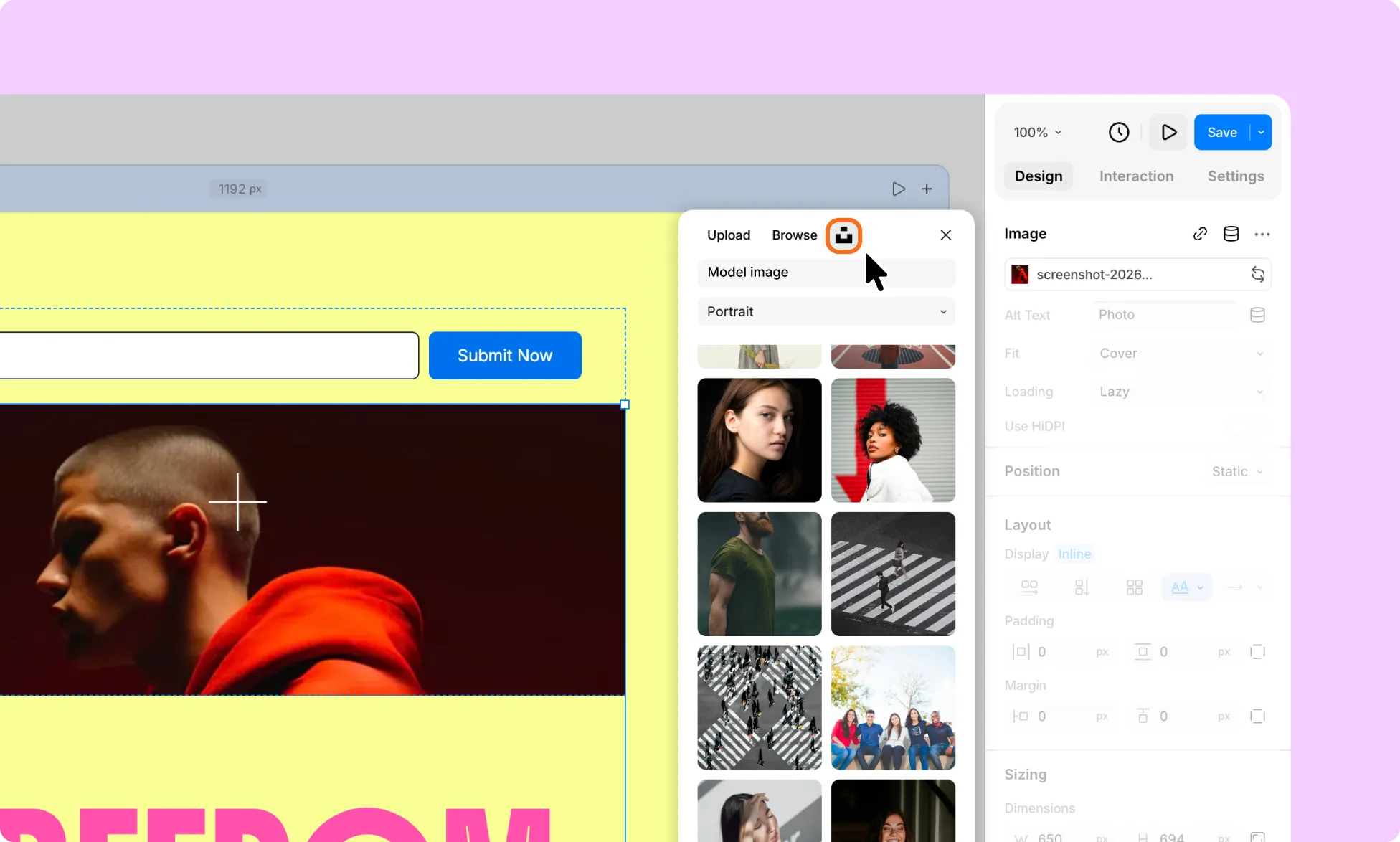The image size is (1400, 842).
Task: Select the dark-haired woman portrait thumbnail
Action: 760,440
